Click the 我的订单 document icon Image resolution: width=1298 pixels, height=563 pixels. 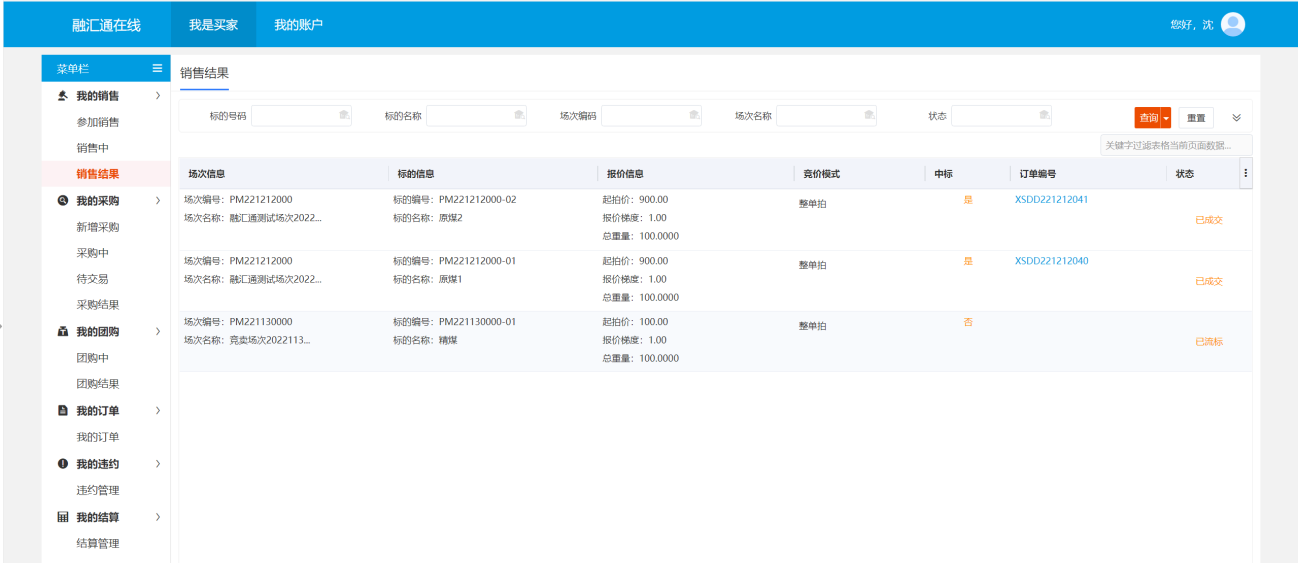pos(63,410)
